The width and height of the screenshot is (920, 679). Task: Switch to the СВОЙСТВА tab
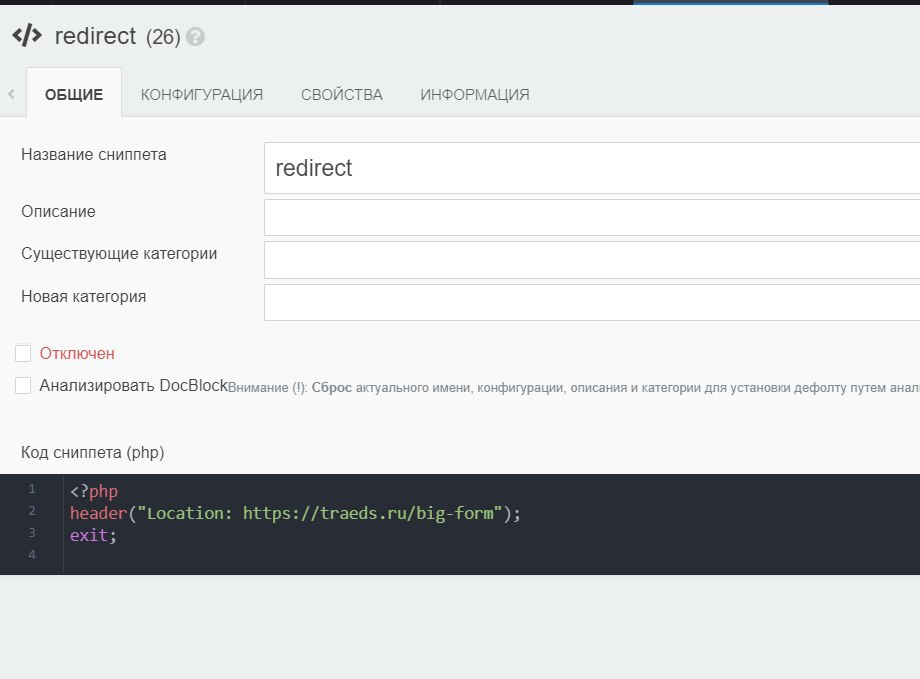tap(341, 94)
